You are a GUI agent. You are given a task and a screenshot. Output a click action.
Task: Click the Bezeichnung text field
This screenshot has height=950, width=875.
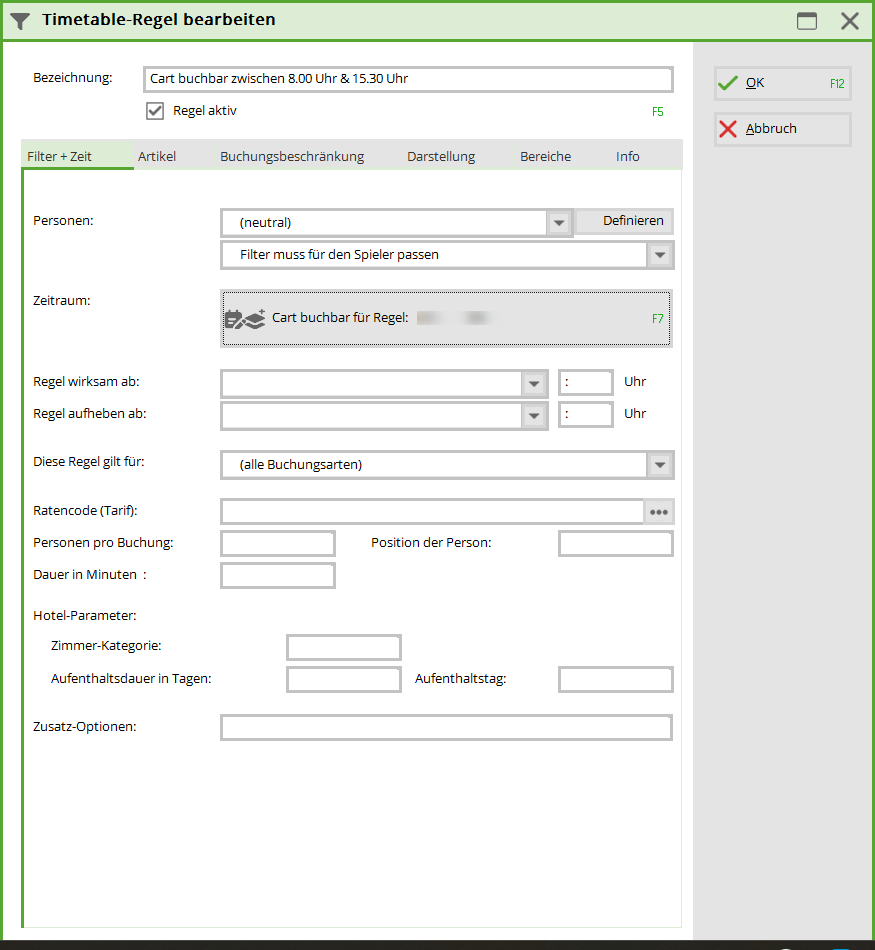408,79
